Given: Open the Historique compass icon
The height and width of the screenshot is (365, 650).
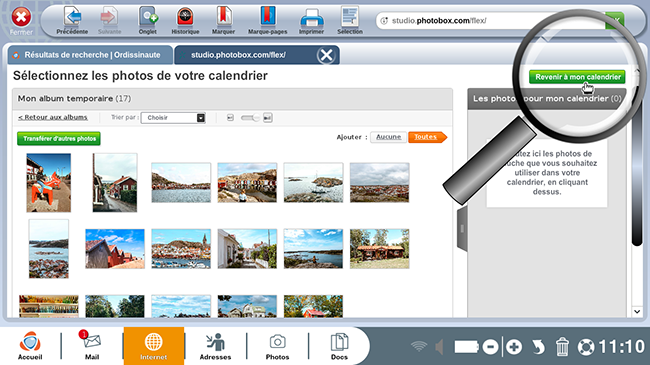Looking at the screenshot, I should pos(185,20).
